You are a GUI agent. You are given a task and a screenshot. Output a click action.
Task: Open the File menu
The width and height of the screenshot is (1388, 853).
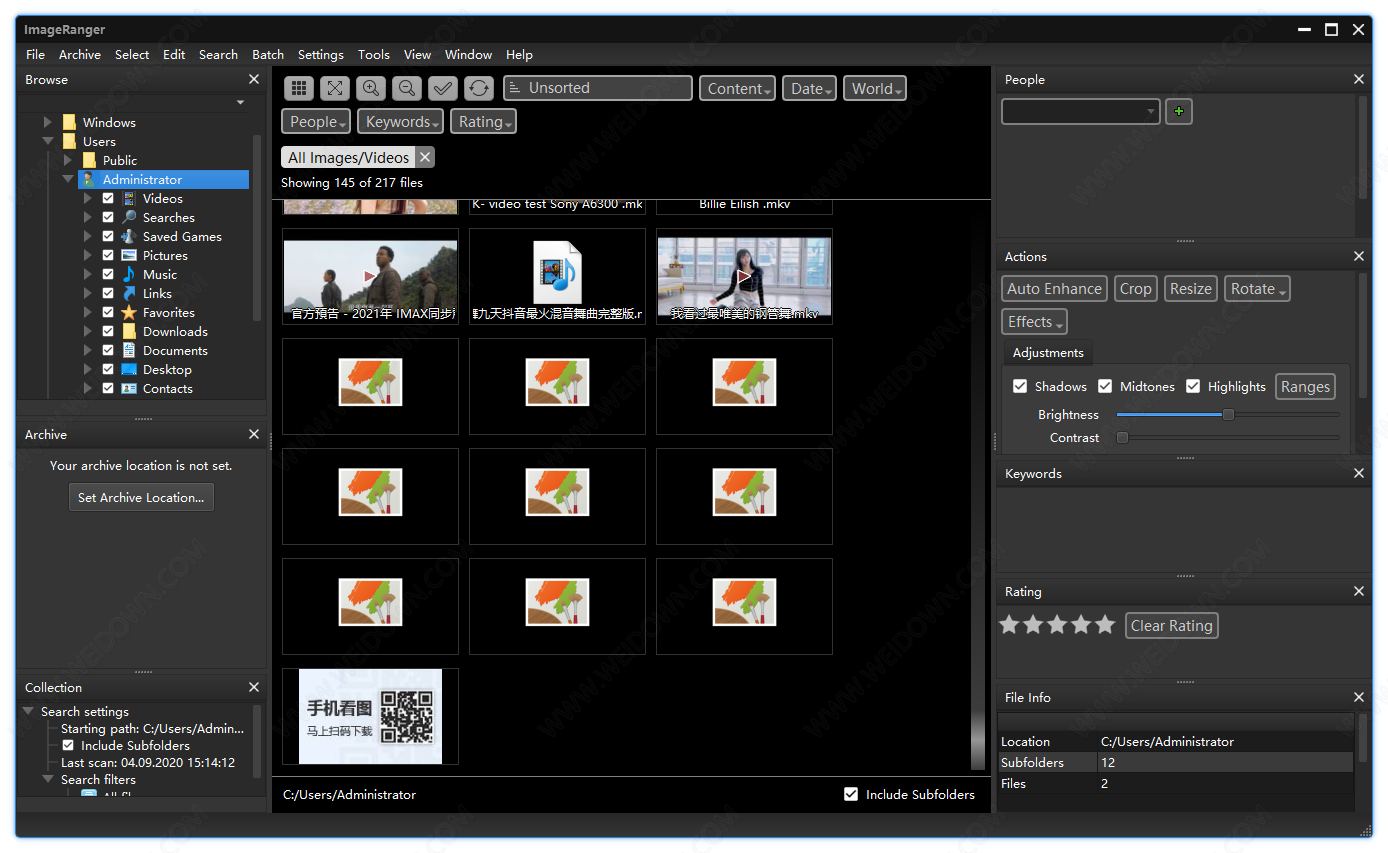click(36, 54)
